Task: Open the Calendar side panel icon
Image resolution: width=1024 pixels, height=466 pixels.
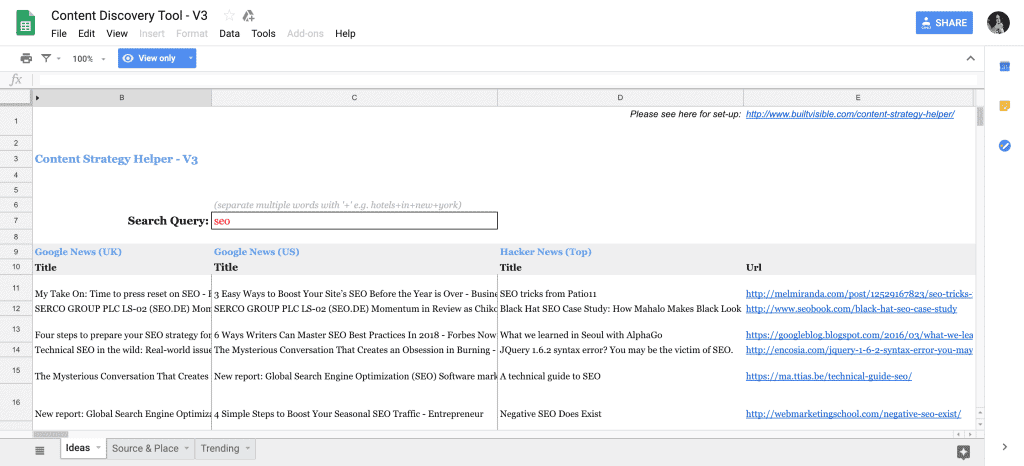Action: pos(1004,66)
